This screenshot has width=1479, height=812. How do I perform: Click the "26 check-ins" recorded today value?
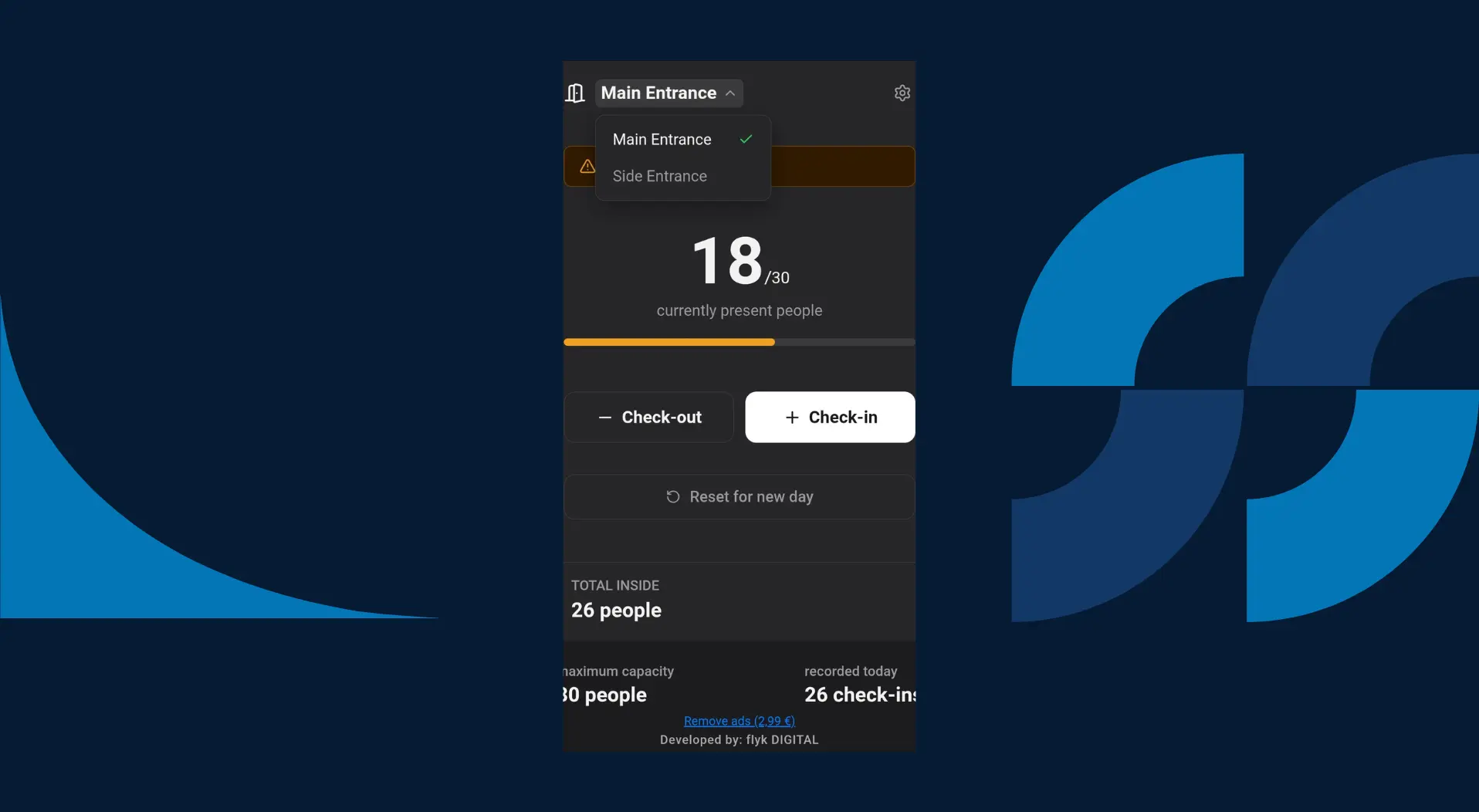point(860,695)
